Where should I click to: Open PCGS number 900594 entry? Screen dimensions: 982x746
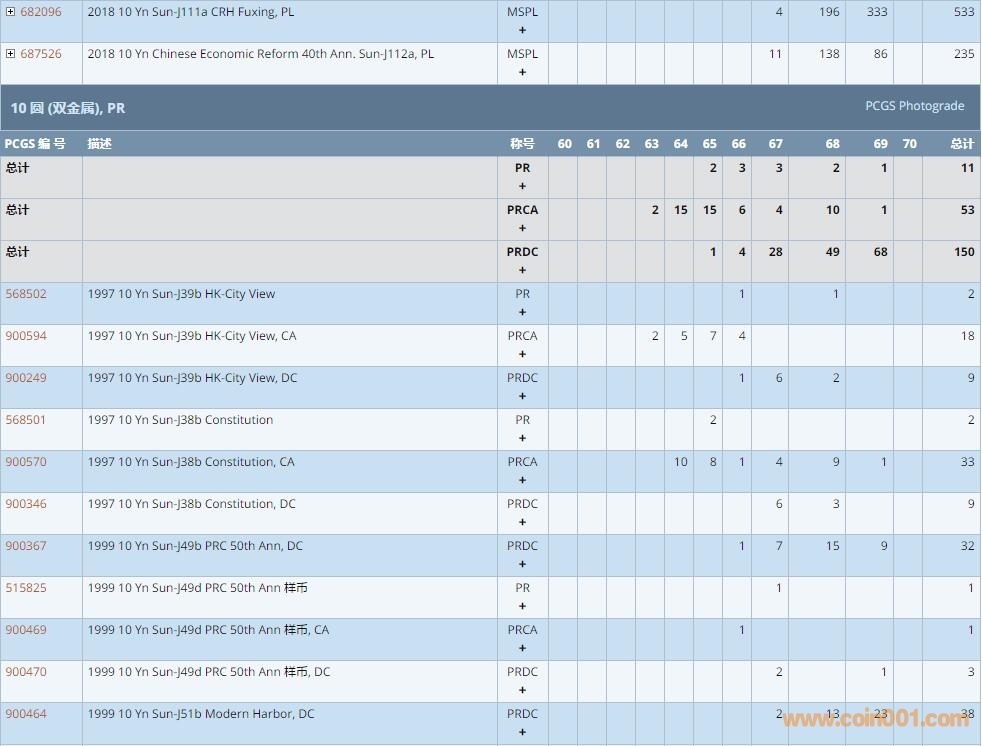26,336
